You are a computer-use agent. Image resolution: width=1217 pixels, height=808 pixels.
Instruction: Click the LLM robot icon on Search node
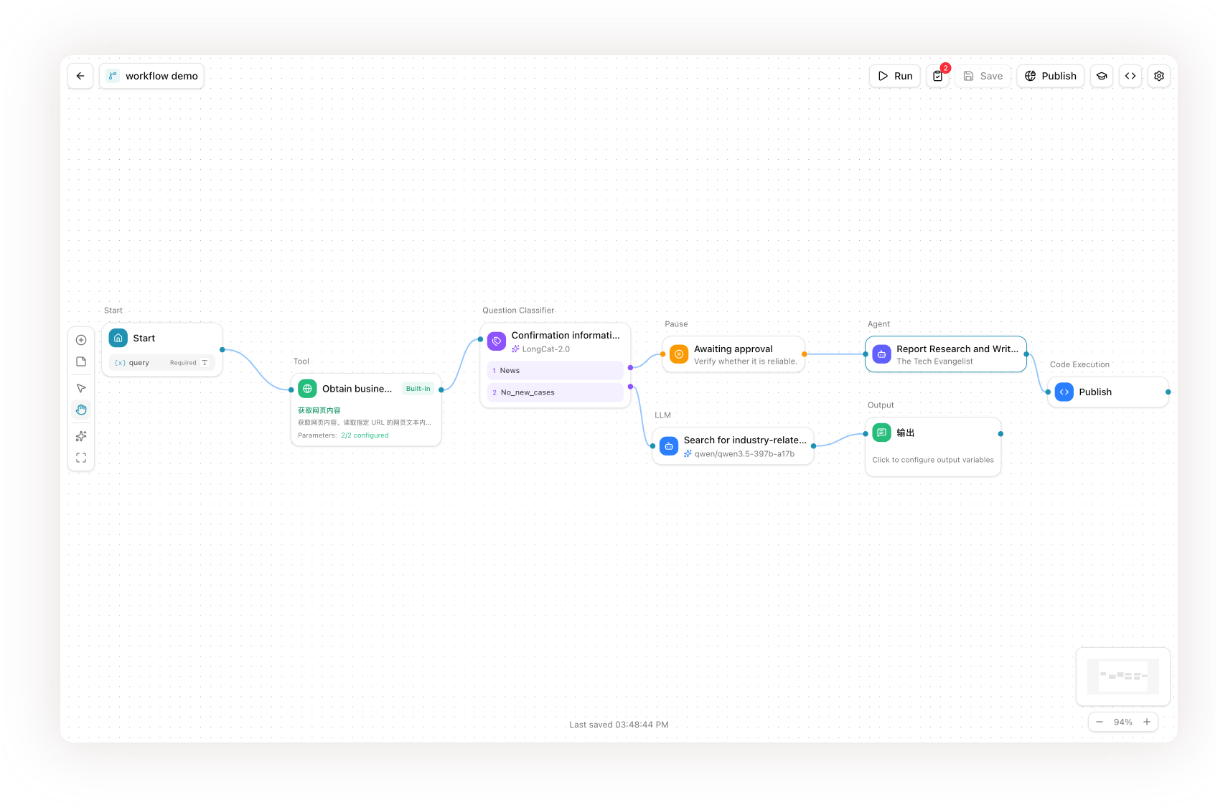(x=669, y=445)
